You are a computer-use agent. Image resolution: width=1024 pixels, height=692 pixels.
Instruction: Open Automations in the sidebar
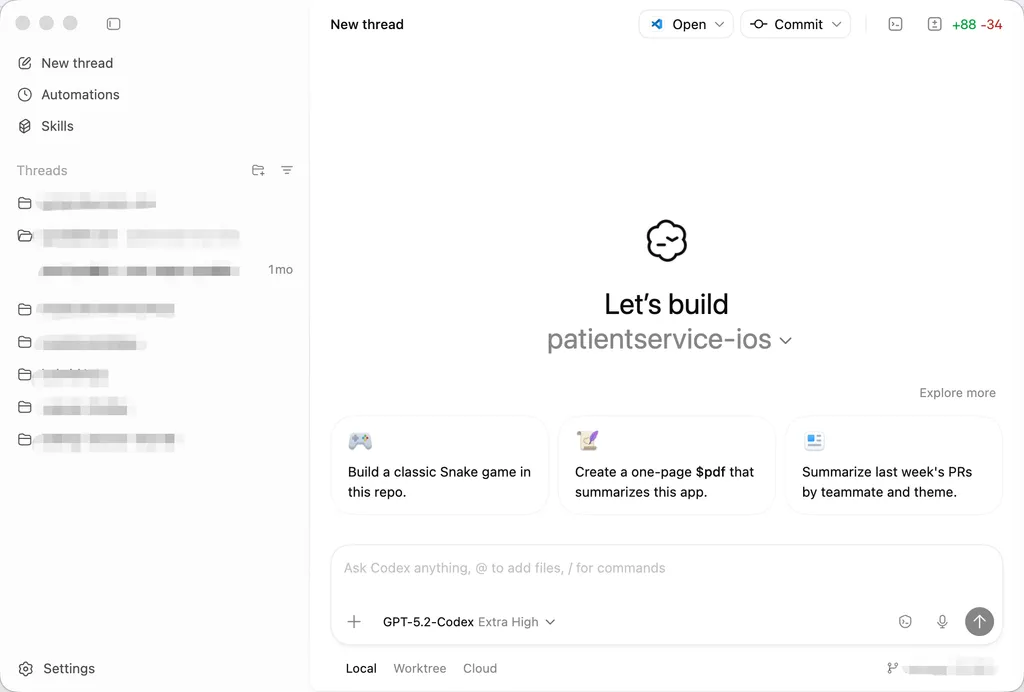click(69, 95)
